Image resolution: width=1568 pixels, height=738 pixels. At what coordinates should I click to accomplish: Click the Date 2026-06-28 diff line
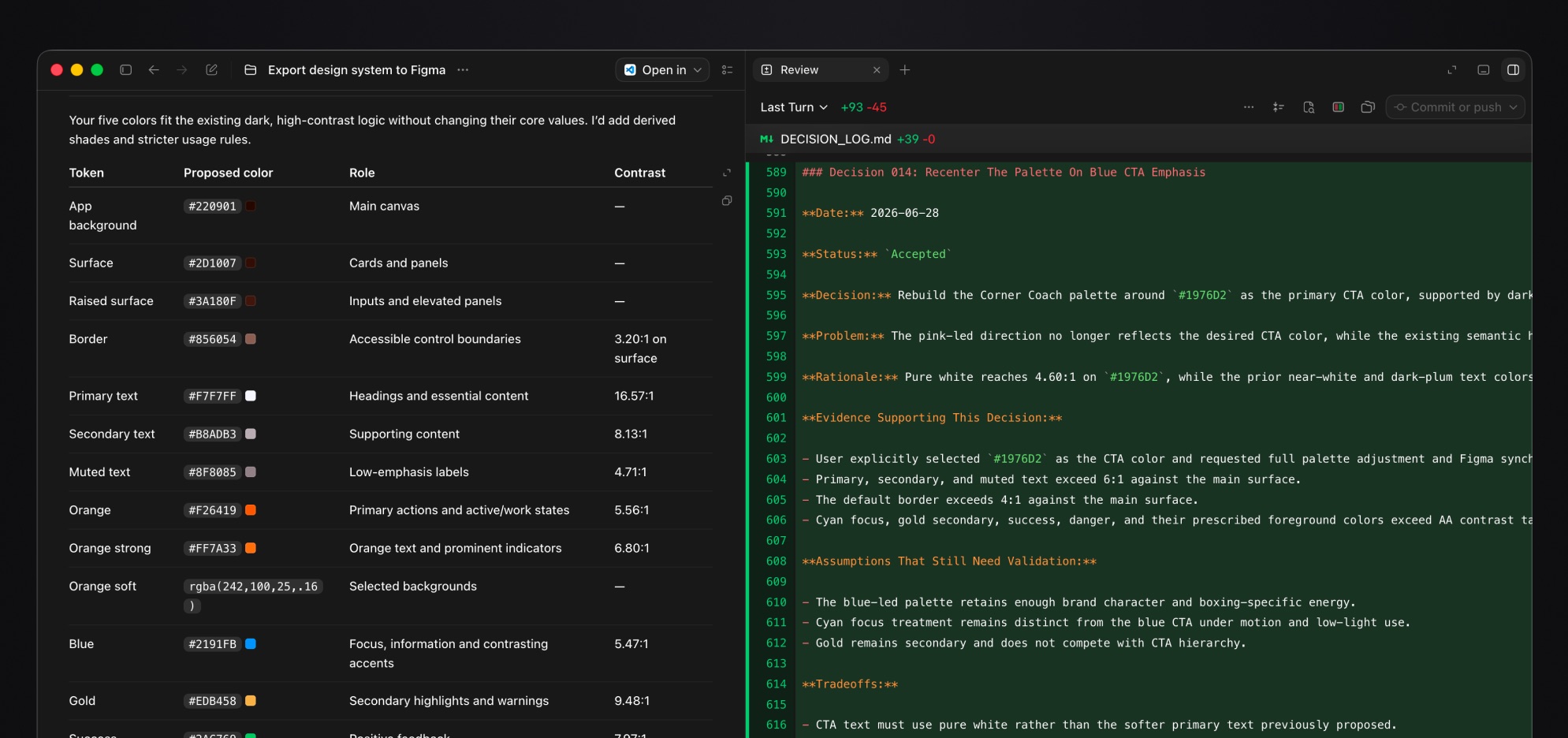870,213
